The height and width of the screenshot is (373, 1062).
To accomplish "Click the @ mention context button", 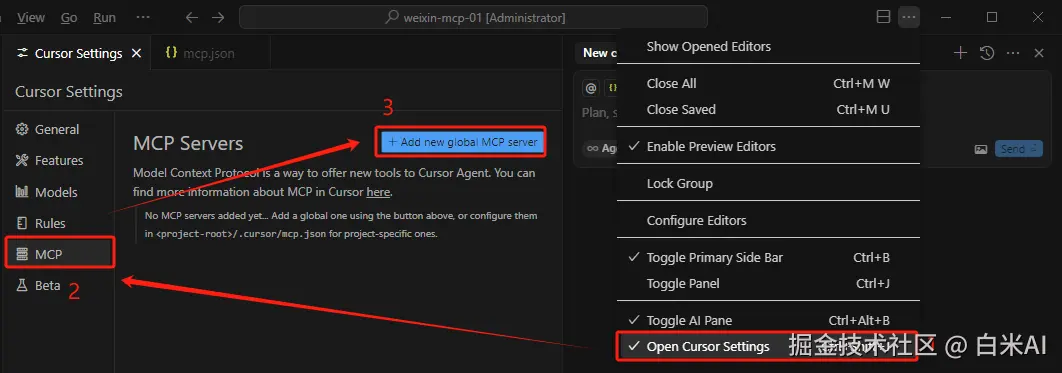I will [x=591, y=88].
